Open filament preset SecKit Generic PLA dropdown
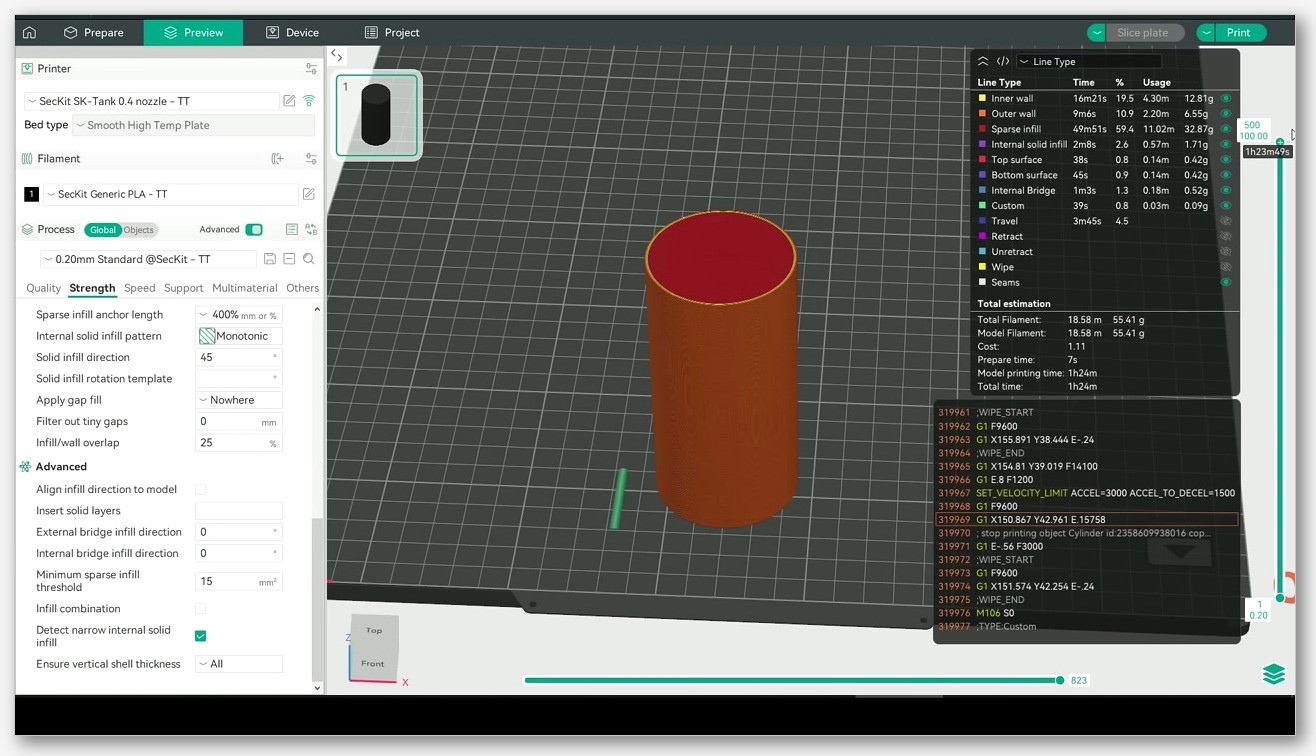This screenshot has height=756, width=1316. [x=170, y=194]
